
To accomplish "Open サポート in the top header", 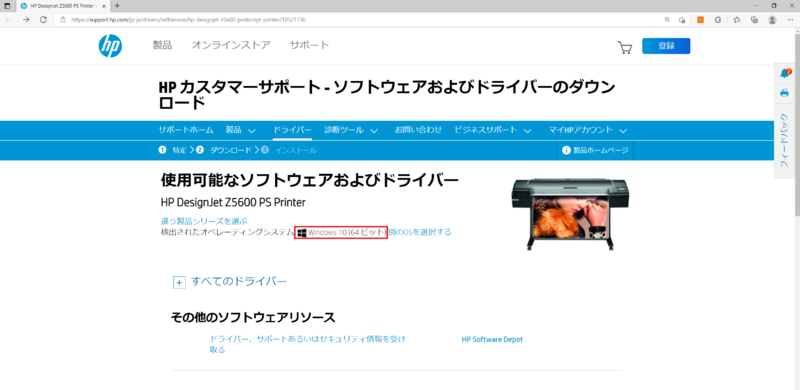I will (x=310, y=45).
